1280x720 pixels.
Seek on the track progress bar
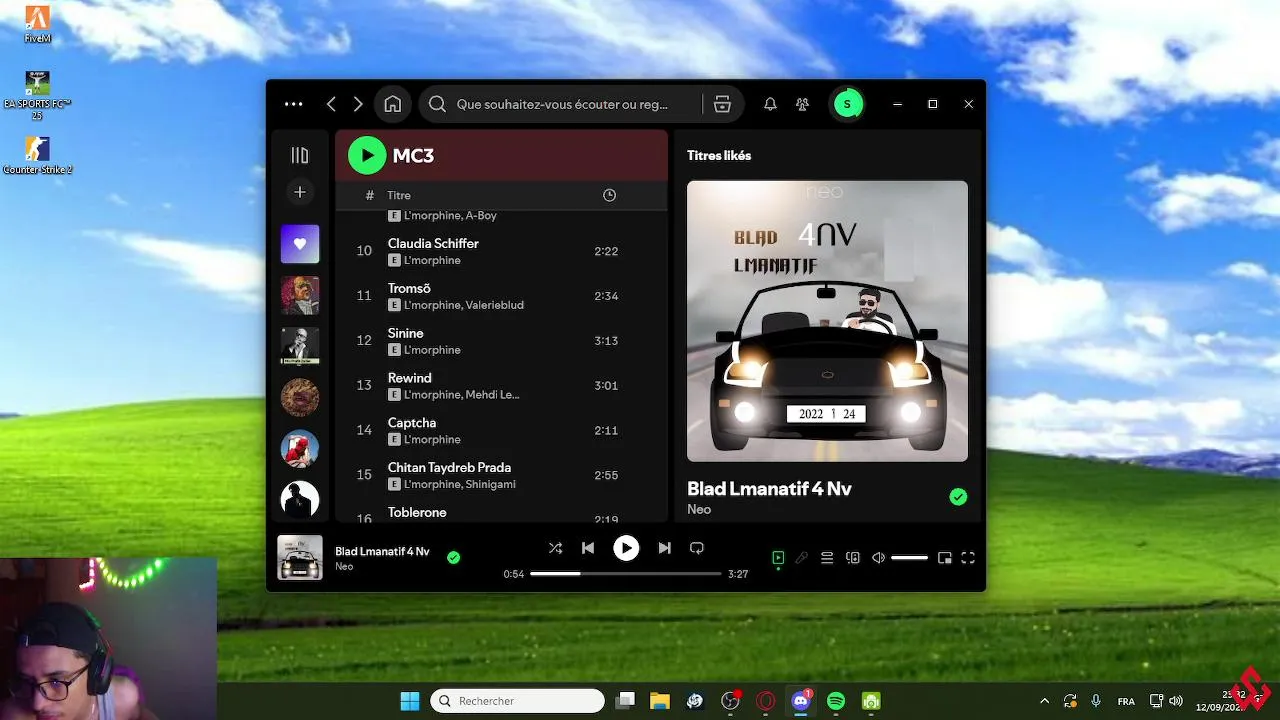coord(625,574)
